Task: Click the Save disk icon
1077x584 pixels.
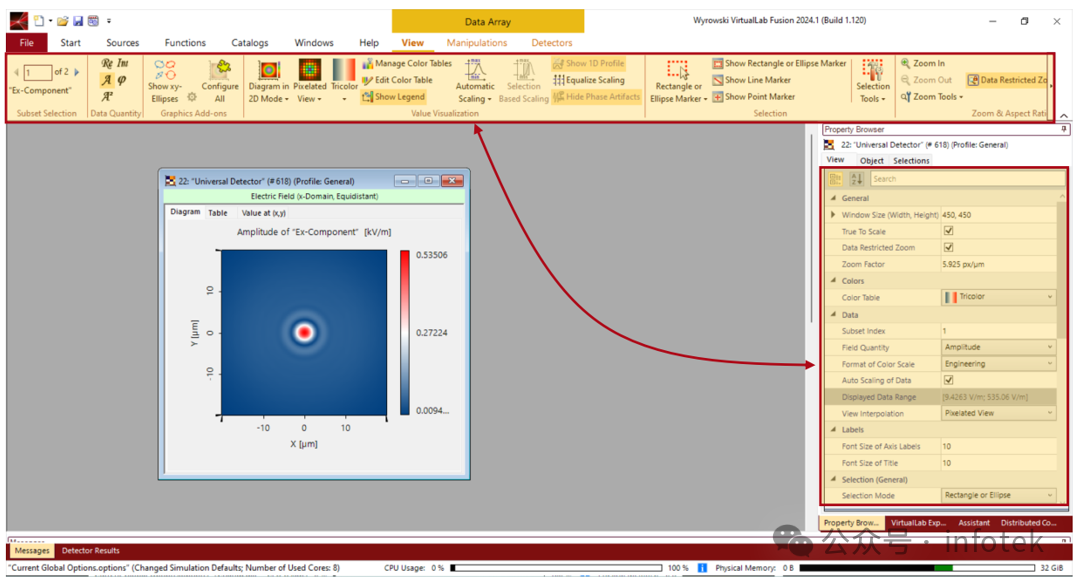Action: [x=78, y=21]
